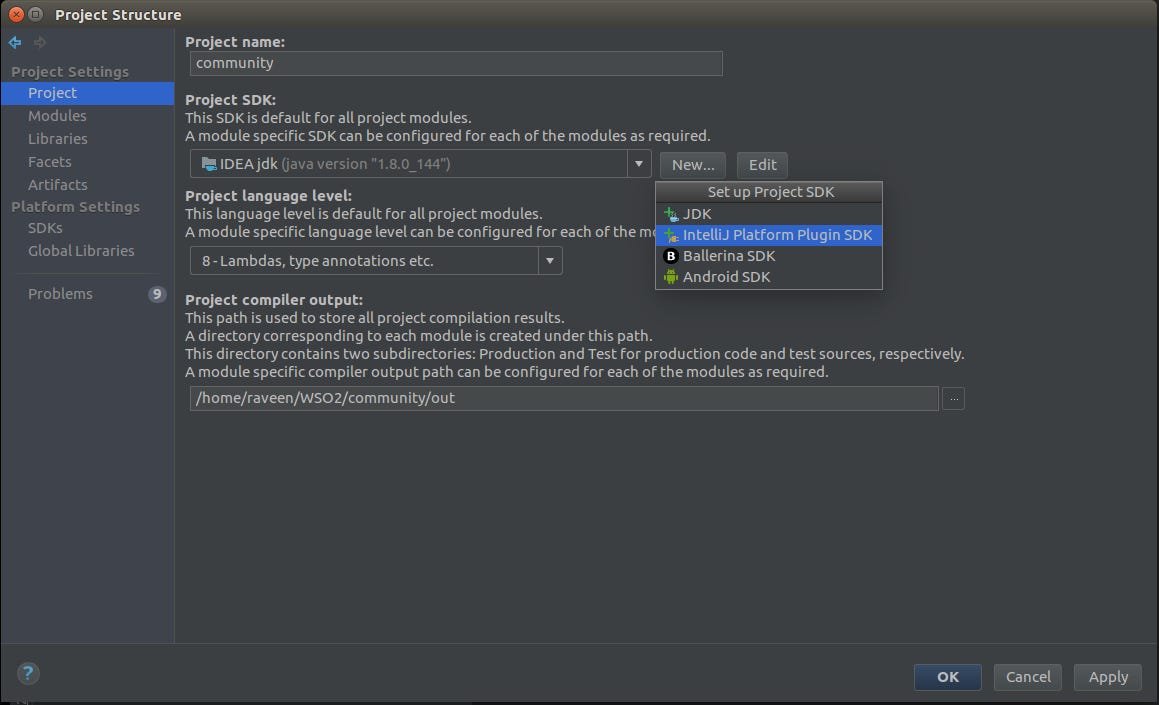
Task: Browse compiler output path with ellipsis button
Action: coord(954,398)
